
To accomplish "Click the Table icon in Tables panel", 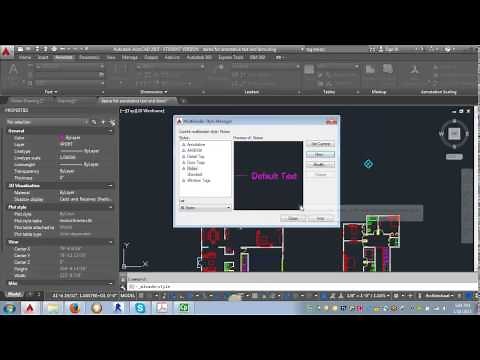I will click(x=309, y=70).
